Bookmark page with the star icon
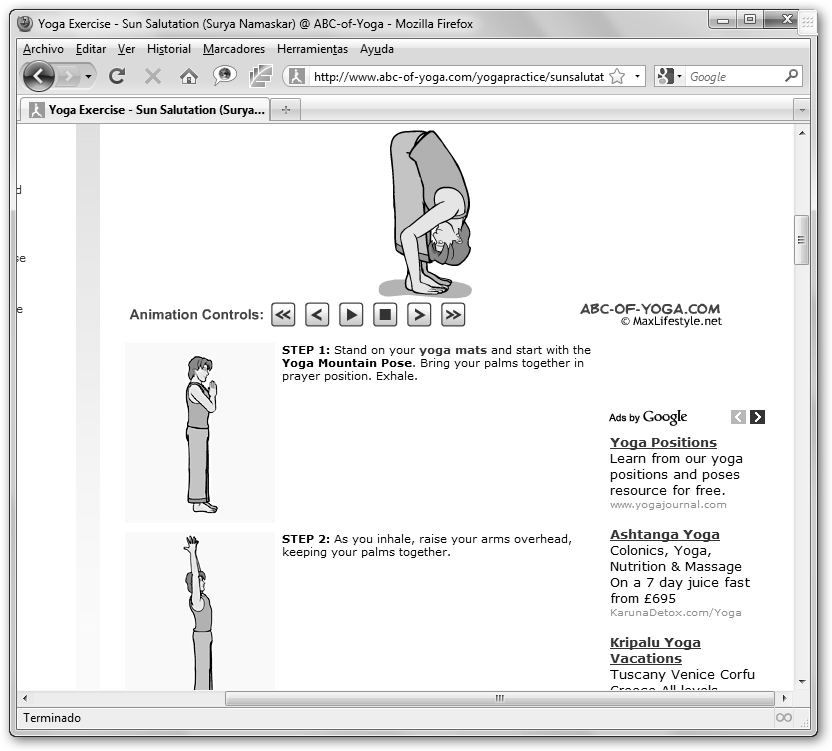 (617, 76)
